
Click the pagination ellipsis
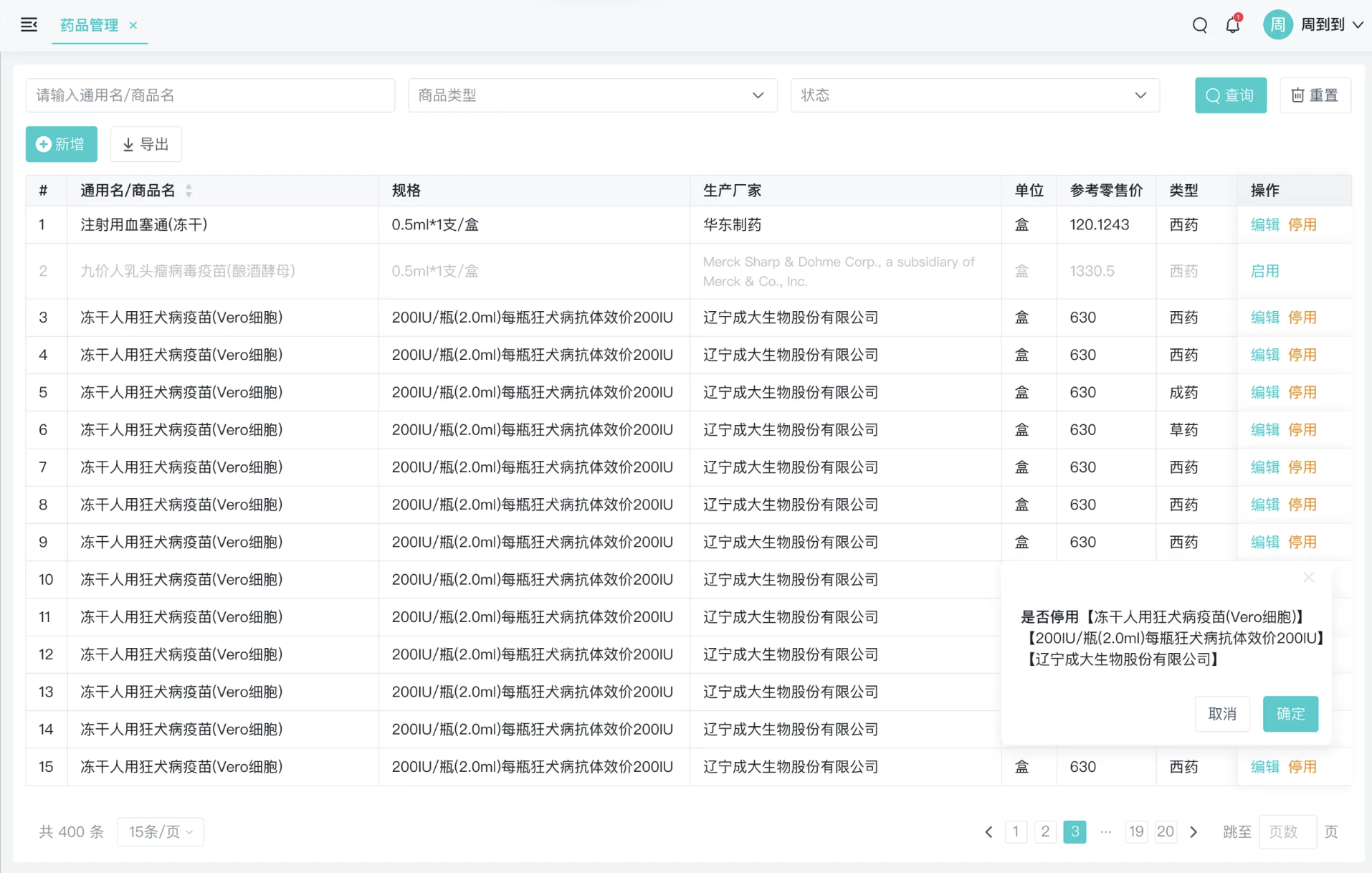click(1105, 831)
